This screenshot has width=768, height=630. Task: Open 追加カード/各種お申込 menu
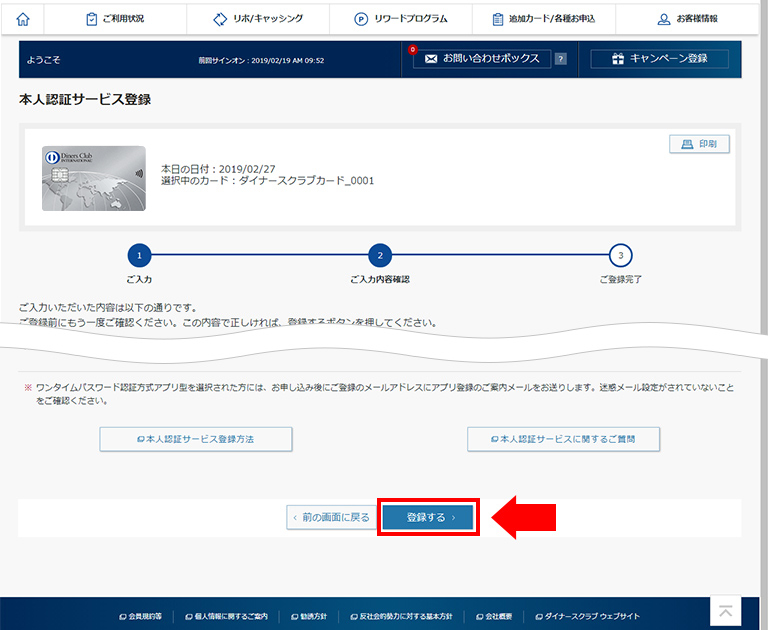point(544,19)
